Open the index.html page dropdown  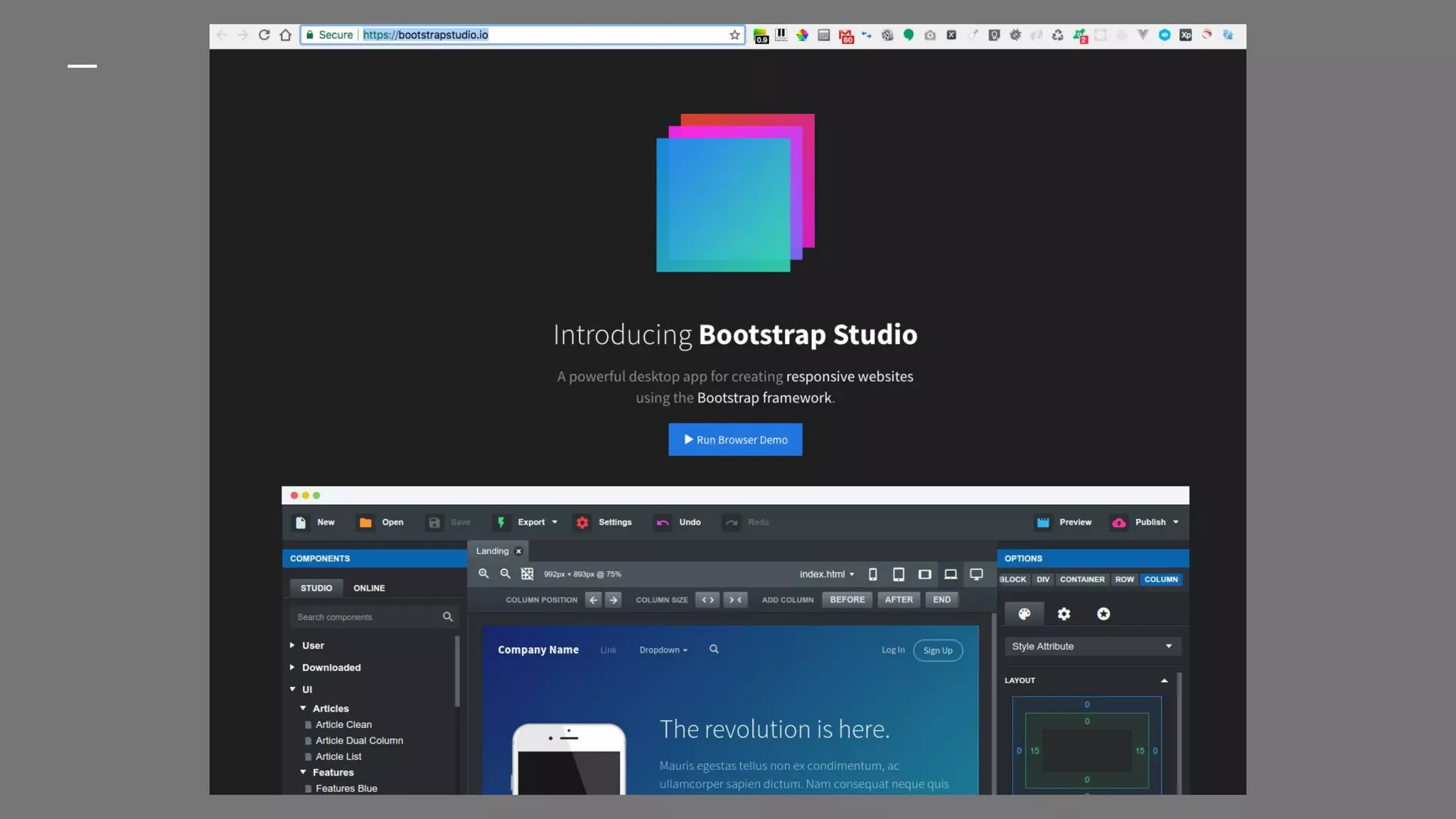(x=827, y=574)
